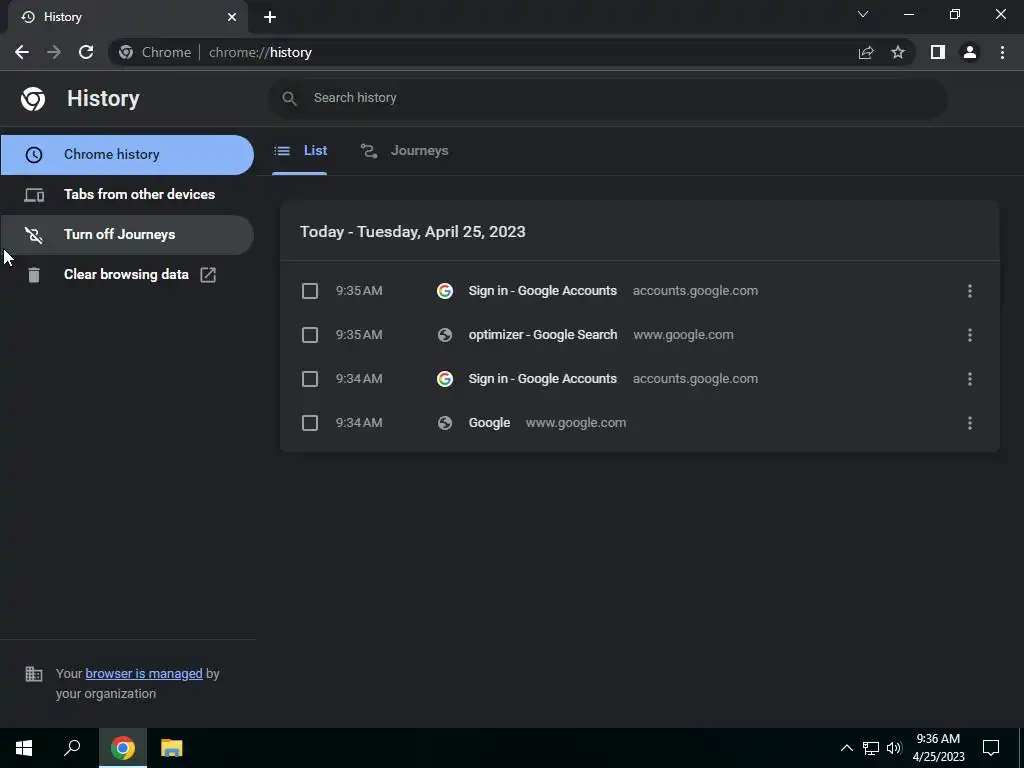Open a new tab with plus button
This screenshot has width=1024, height=768.
coord(270,17)
